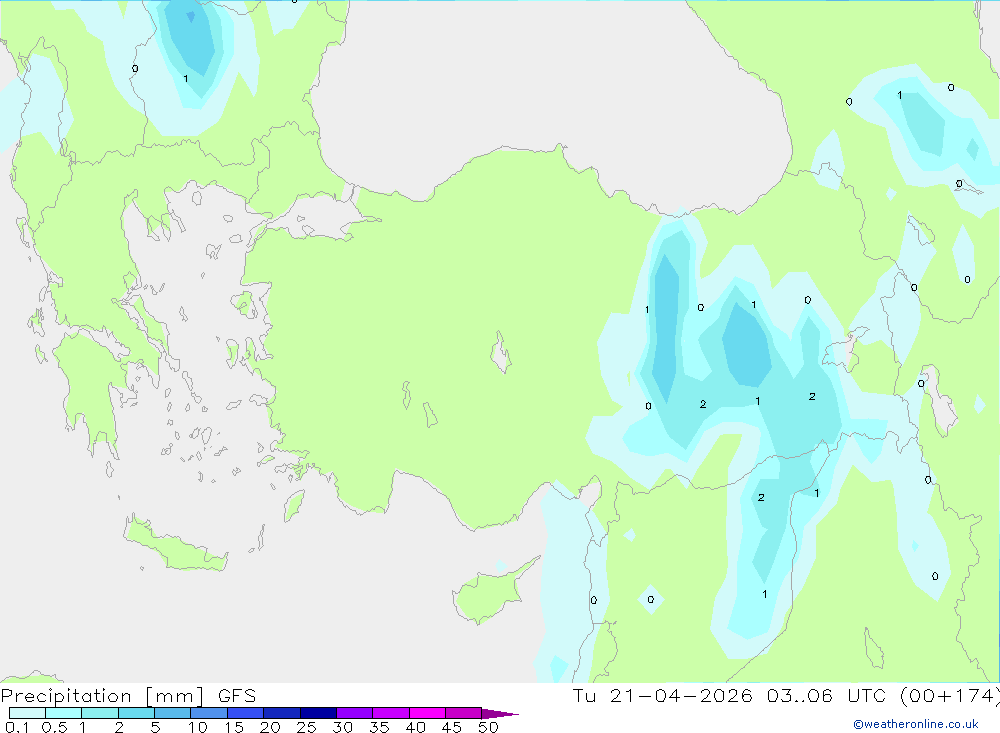The image size is (1000, 733).
Task: Click the 'Precipitation [mm]' title text
Action: pos(102,696)
